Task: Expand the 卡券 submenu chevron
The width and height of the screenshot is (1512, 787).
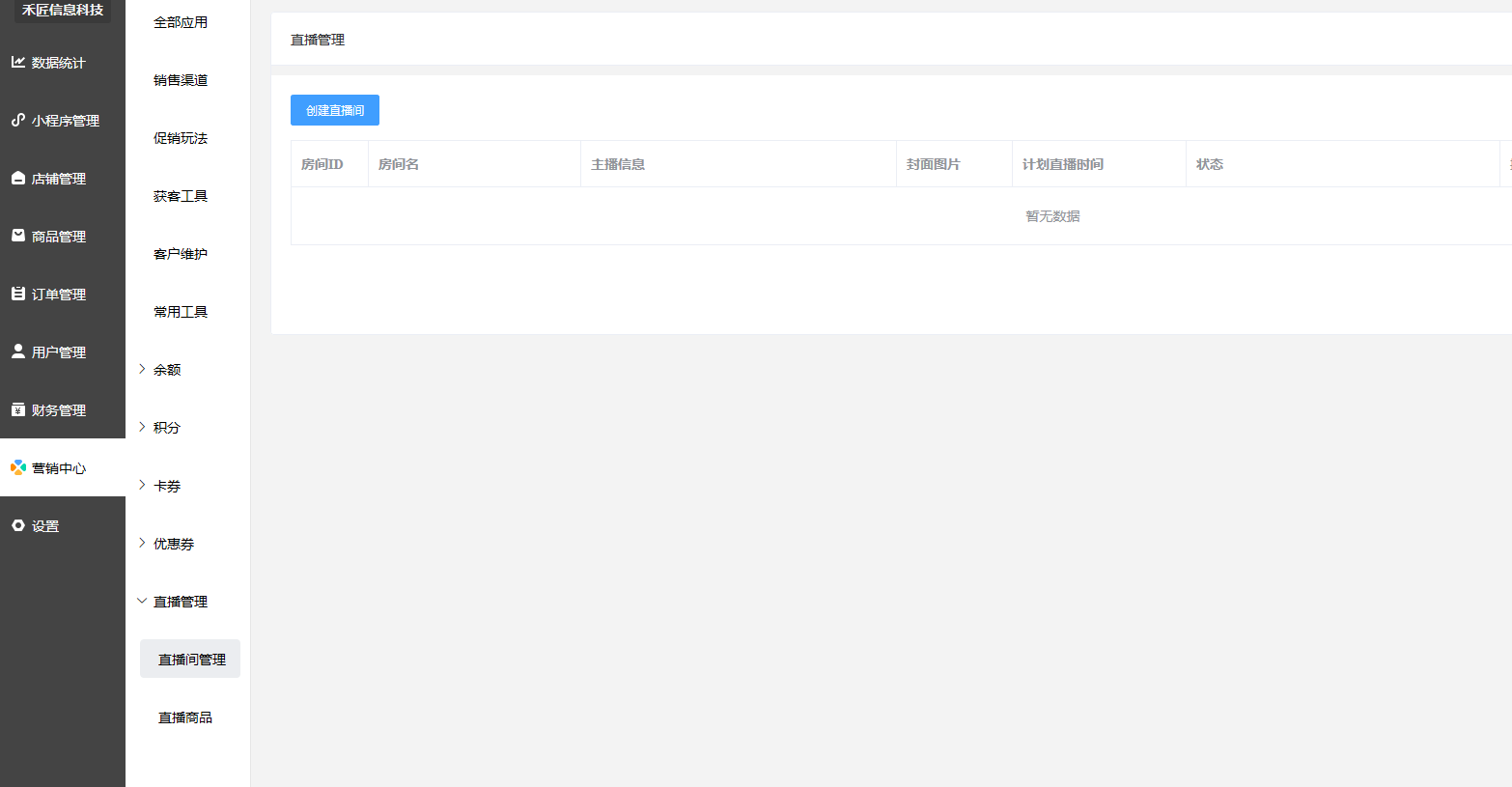Action: 142,485
